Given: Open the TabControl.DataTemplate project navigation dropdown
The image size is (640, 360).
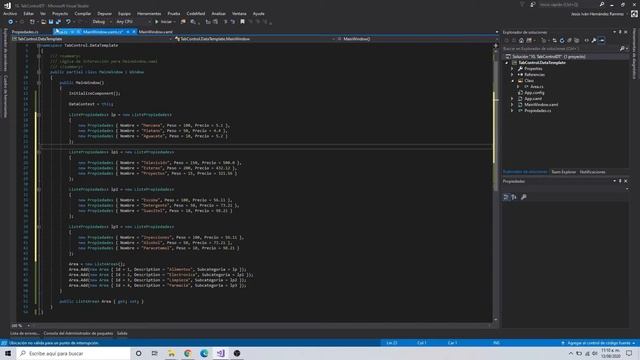Looking at the screenshot, I should point(92,39).
